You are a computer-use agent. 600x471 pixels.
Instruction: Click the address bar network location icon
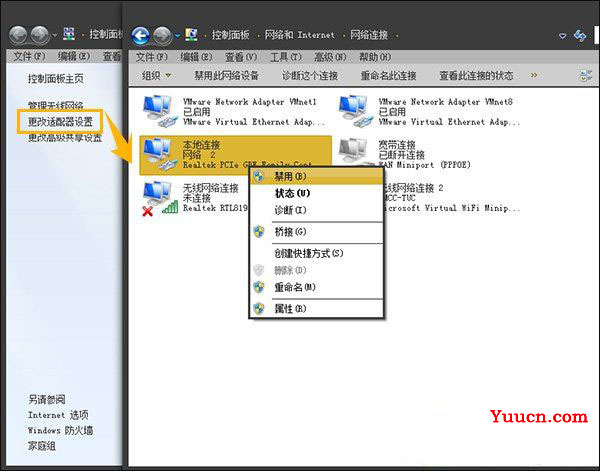click(191, 35)
